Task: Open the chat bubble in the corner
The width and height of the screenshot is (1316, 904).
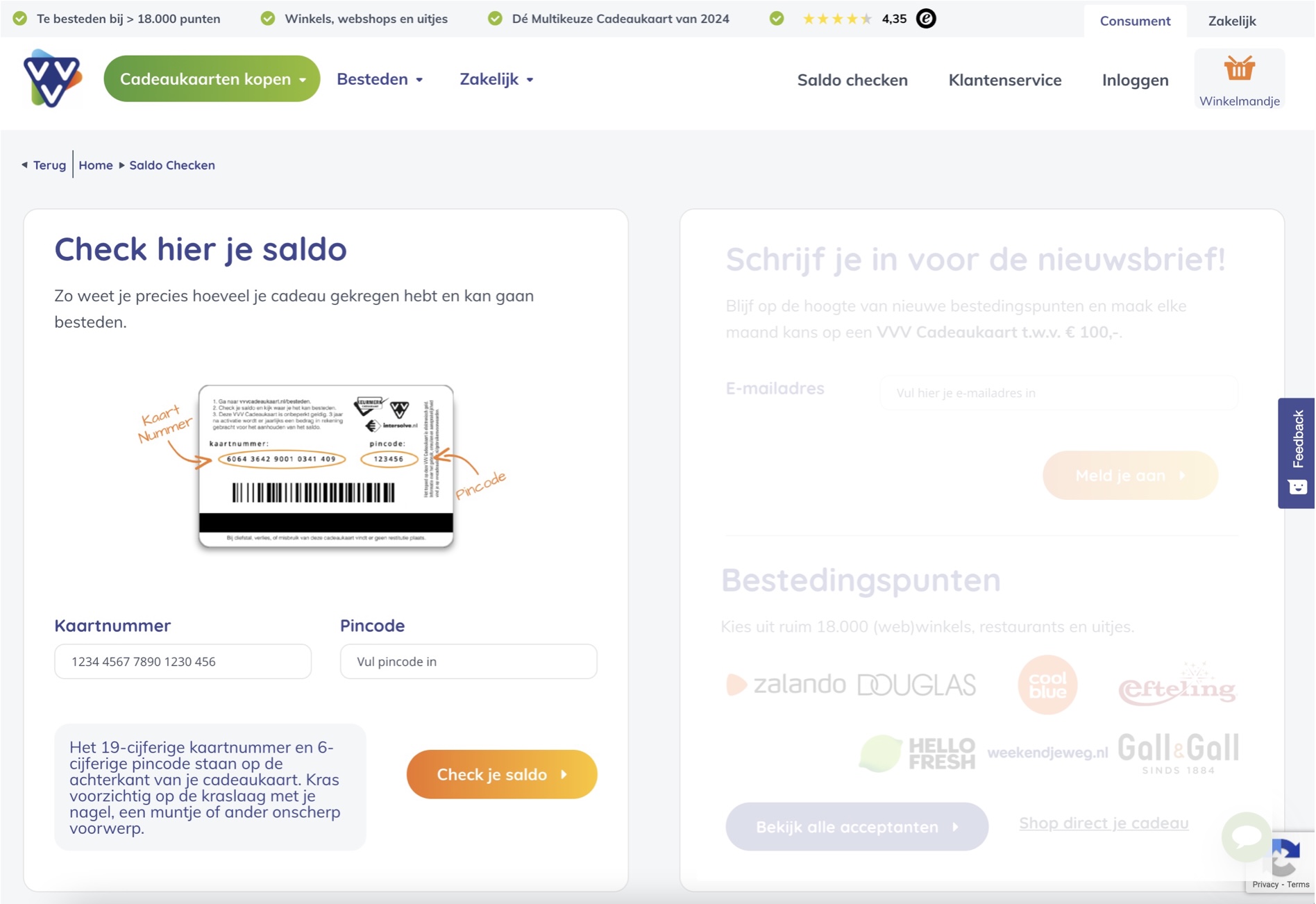Action: coord(1246,837)
